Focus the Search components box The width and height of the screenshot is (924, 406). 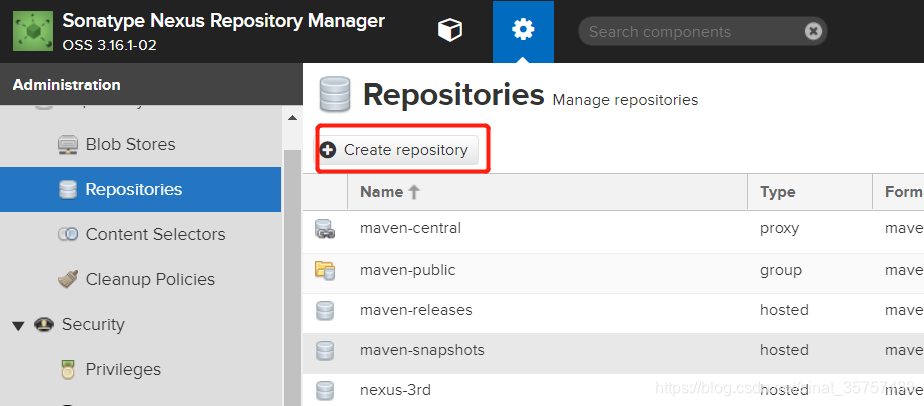coord(695,31)
